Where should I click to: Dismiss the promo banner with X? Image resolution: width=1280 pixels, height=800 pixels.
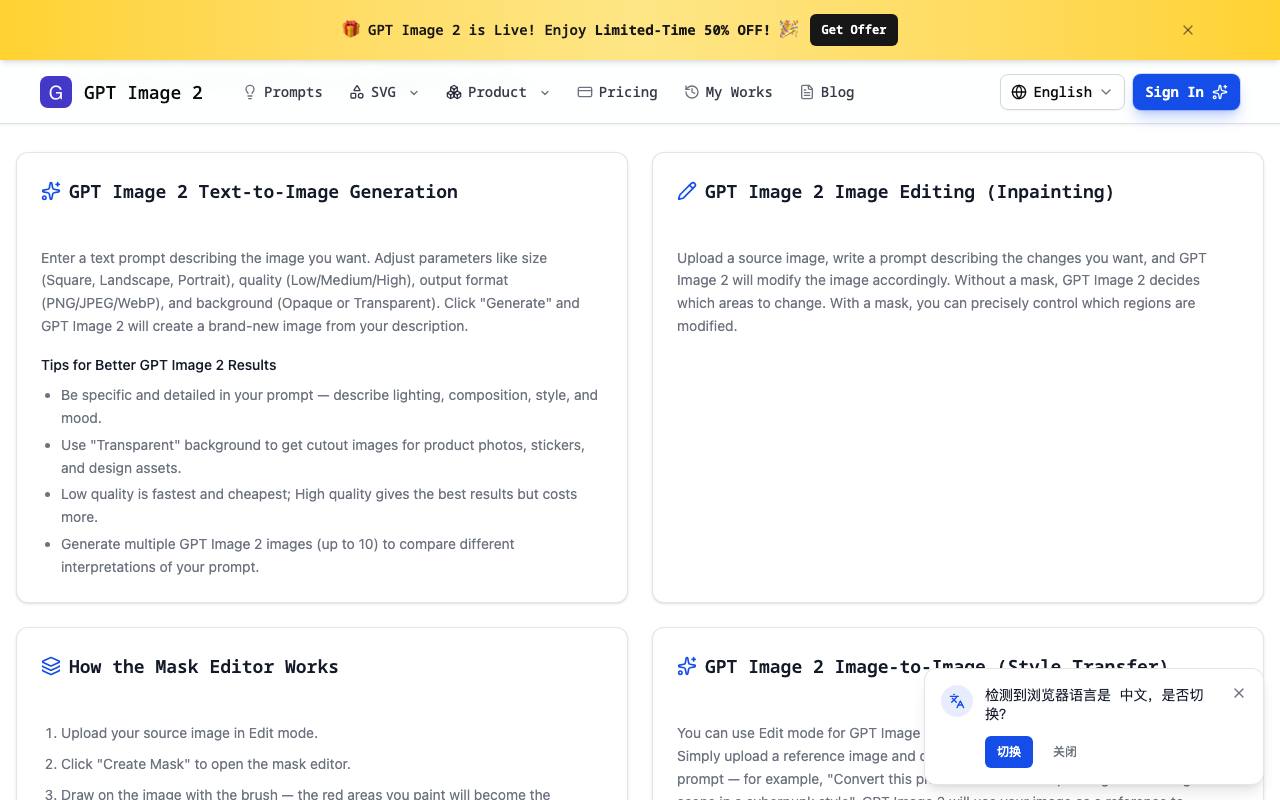[1188, 30]
